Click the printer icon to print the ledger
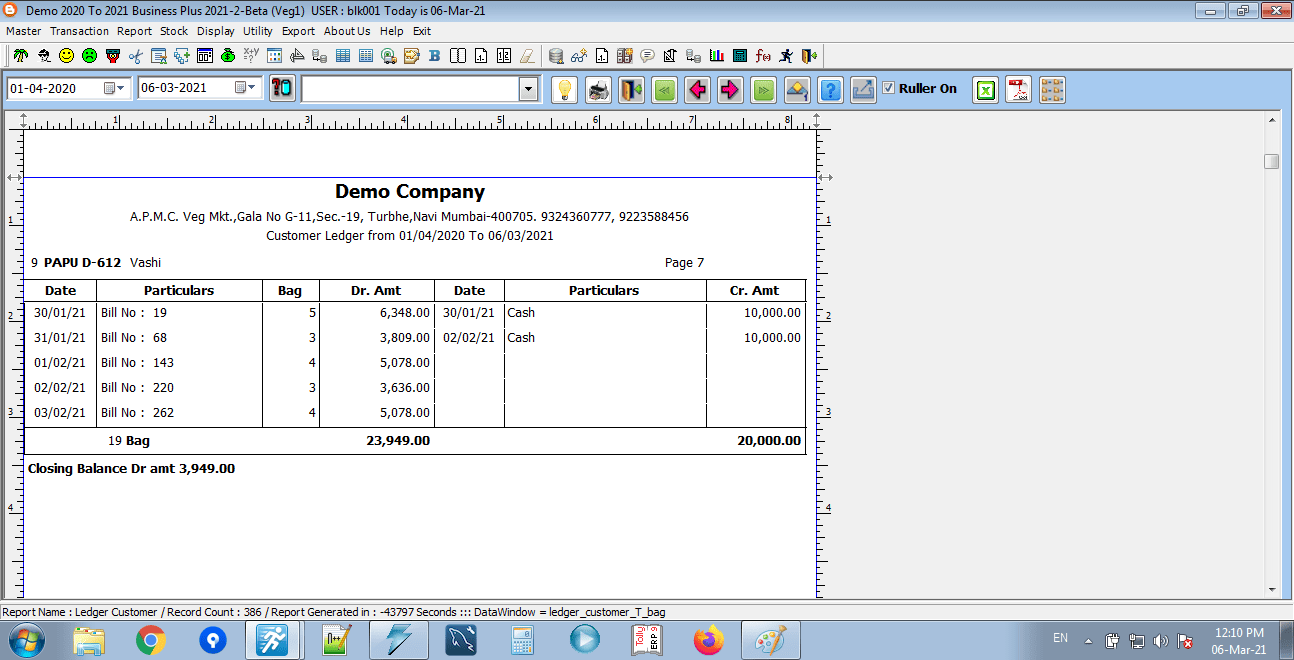 coord(598,90)
